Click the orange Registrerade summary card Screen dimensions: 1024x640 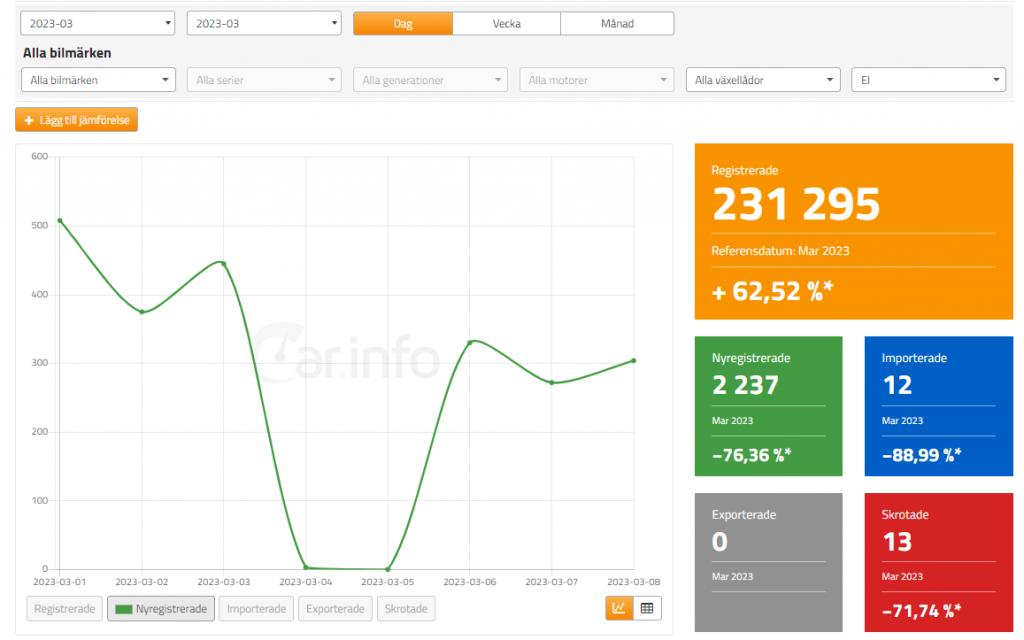[x=853, y=231]
